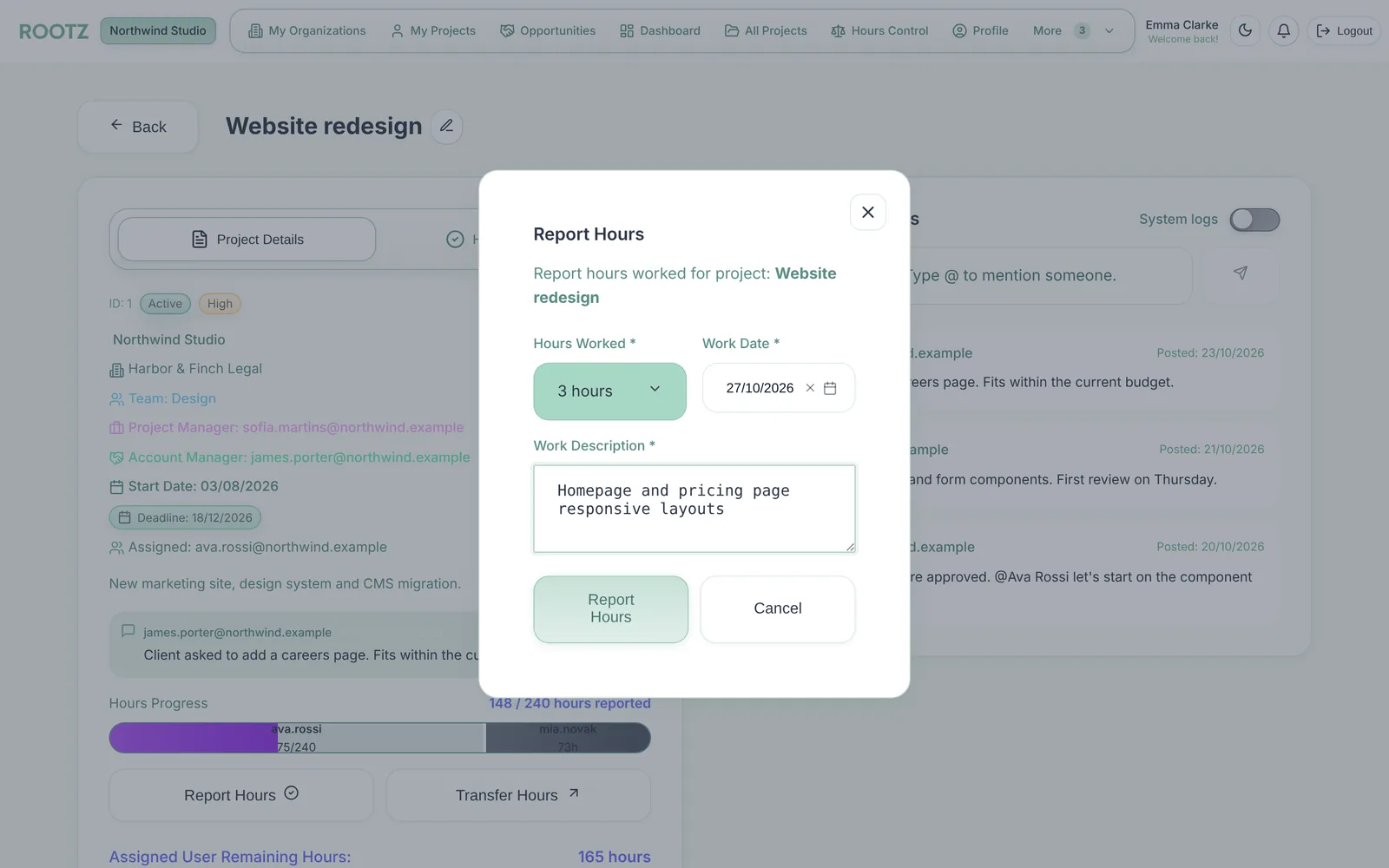Open the Opportunities menu item
Image resolution: width=1389 pixels, height=868 pixels.
click(x=548, y=31)
